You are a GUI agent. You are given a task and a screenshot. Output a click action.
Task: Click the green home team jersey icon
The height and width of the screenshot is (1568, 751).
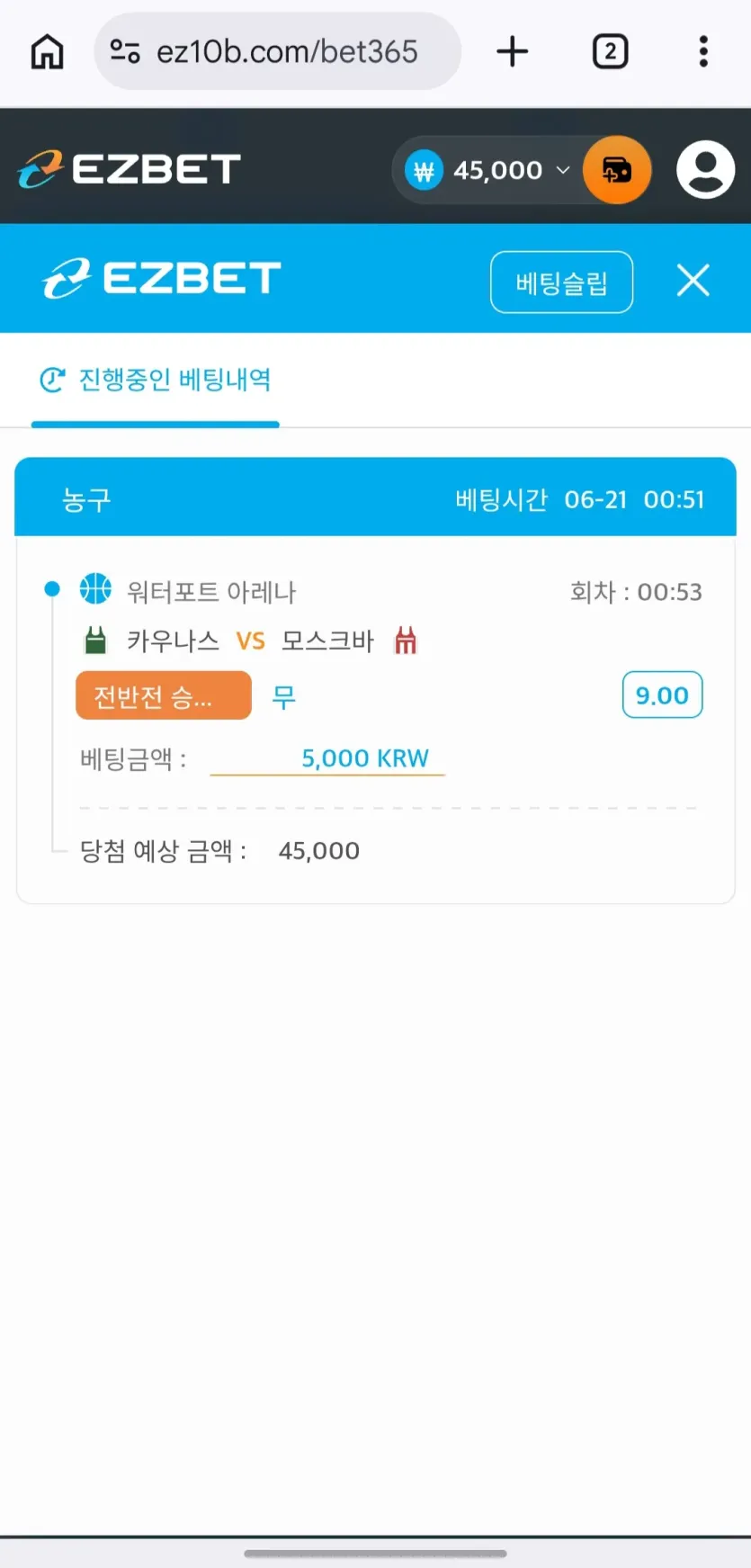point(95,641)
